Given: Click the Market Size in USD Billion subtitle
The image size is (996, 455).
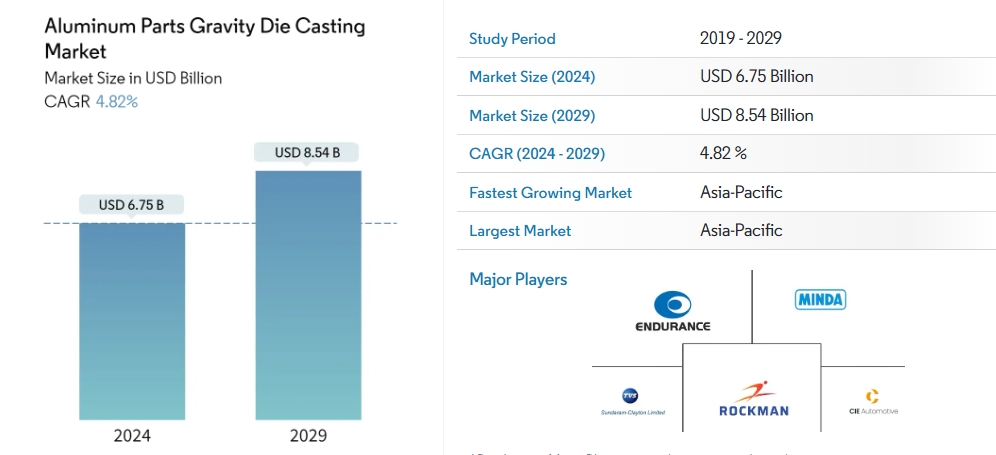Looking at the screenshot, I should tap(133, 78).
